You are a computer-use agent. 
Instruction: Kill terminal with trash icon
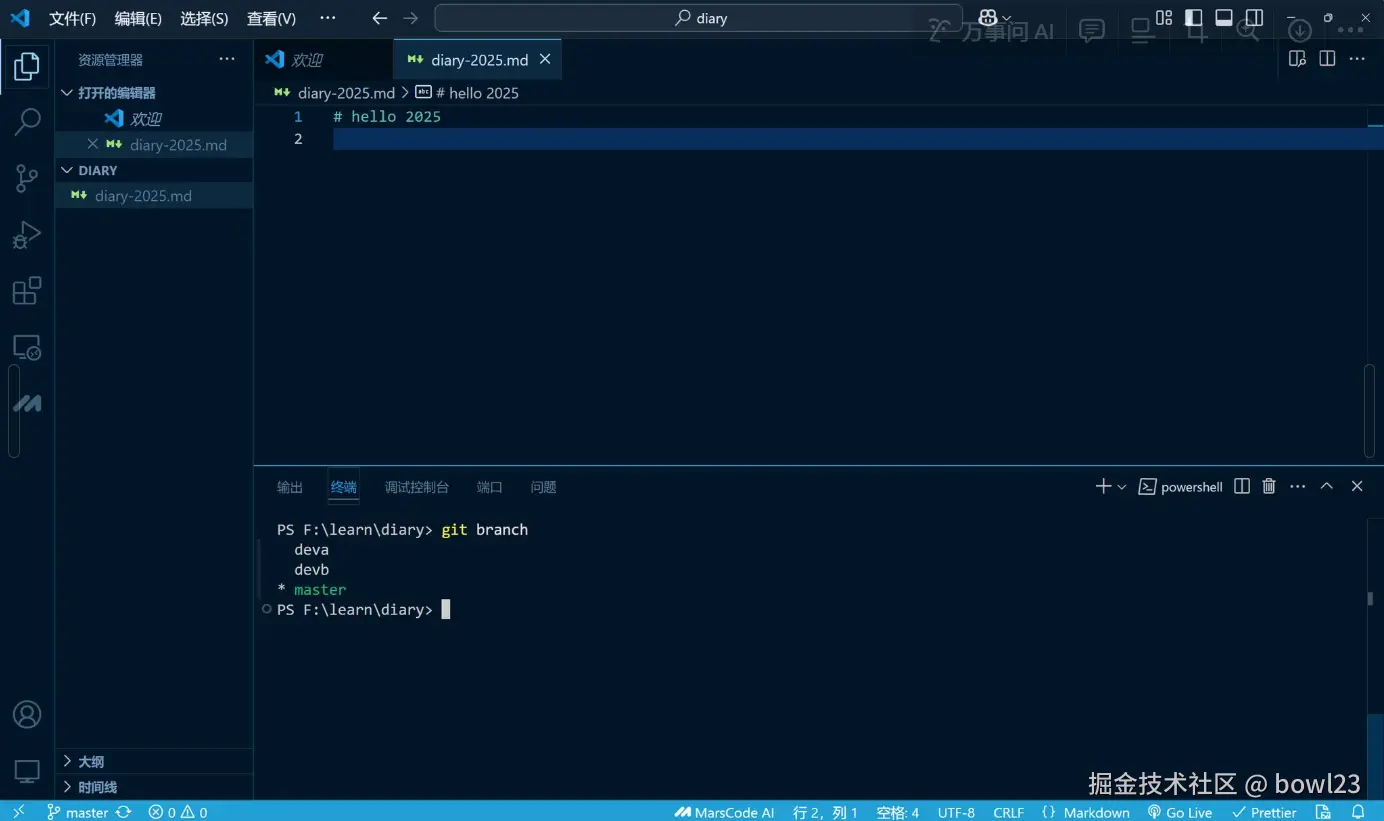coord(1269,486)
